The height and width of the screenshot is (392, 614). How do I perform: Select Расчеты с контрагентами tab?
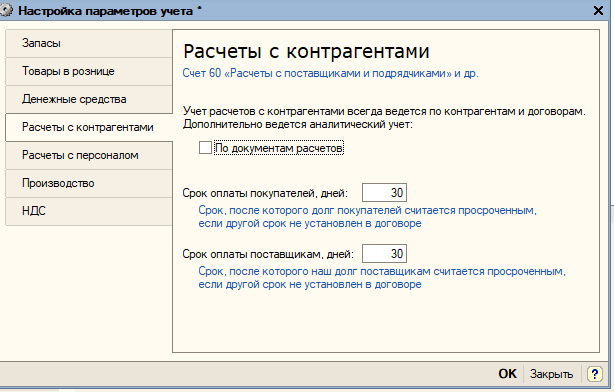(89, 127)
